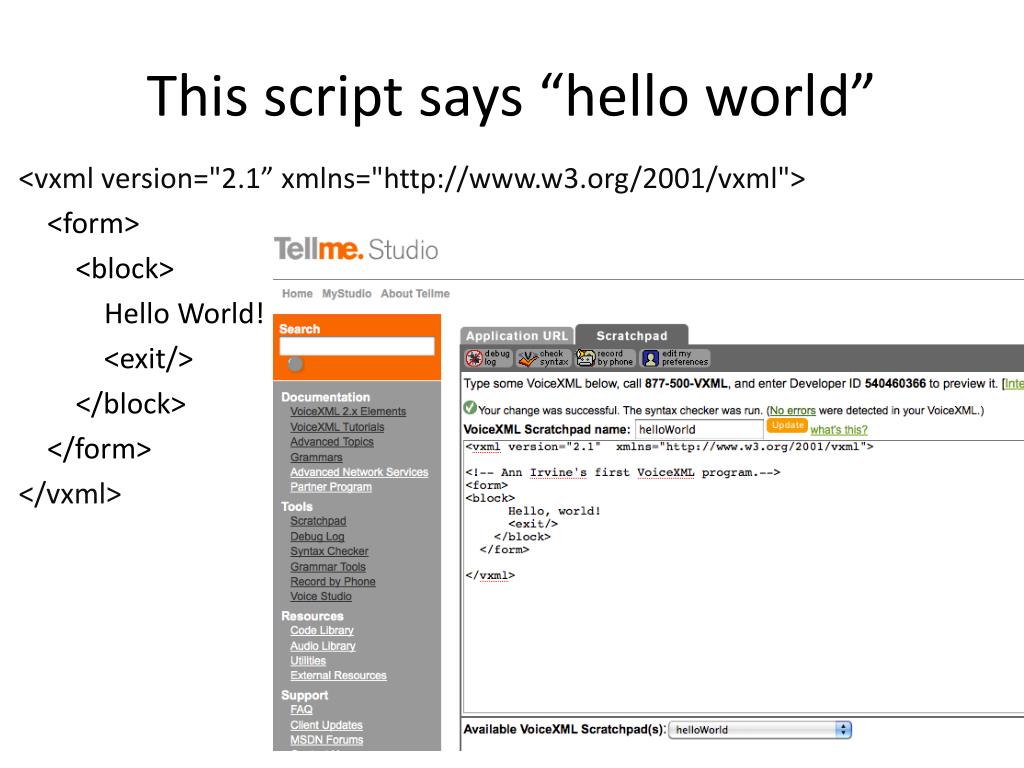This screenshot has width=1024, height=768.
Task: Open the Debug Log sidebar link
Action: coord(317,536)
